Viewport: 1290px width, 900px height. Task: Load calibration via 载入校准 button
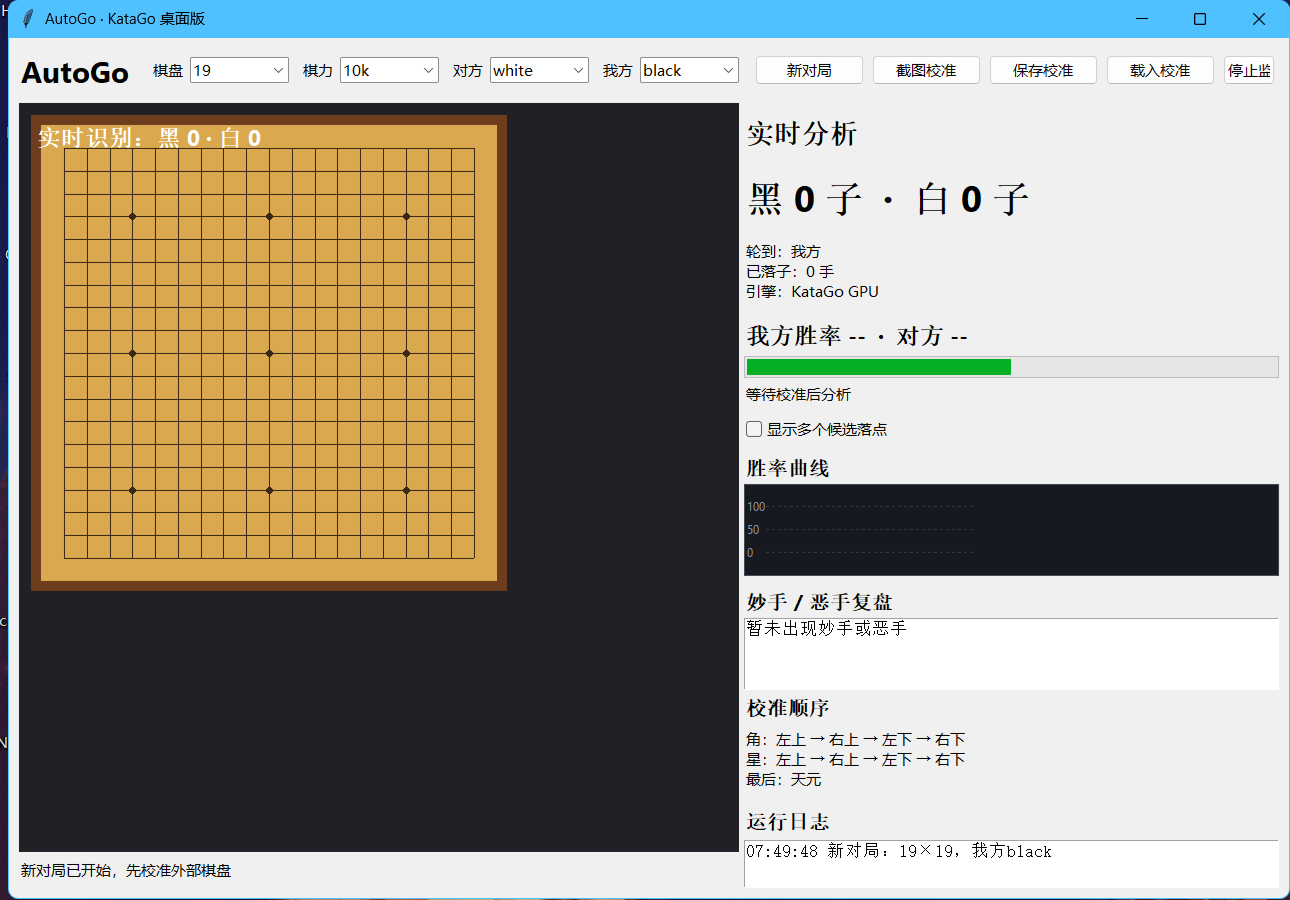(x=1160, y=70)
